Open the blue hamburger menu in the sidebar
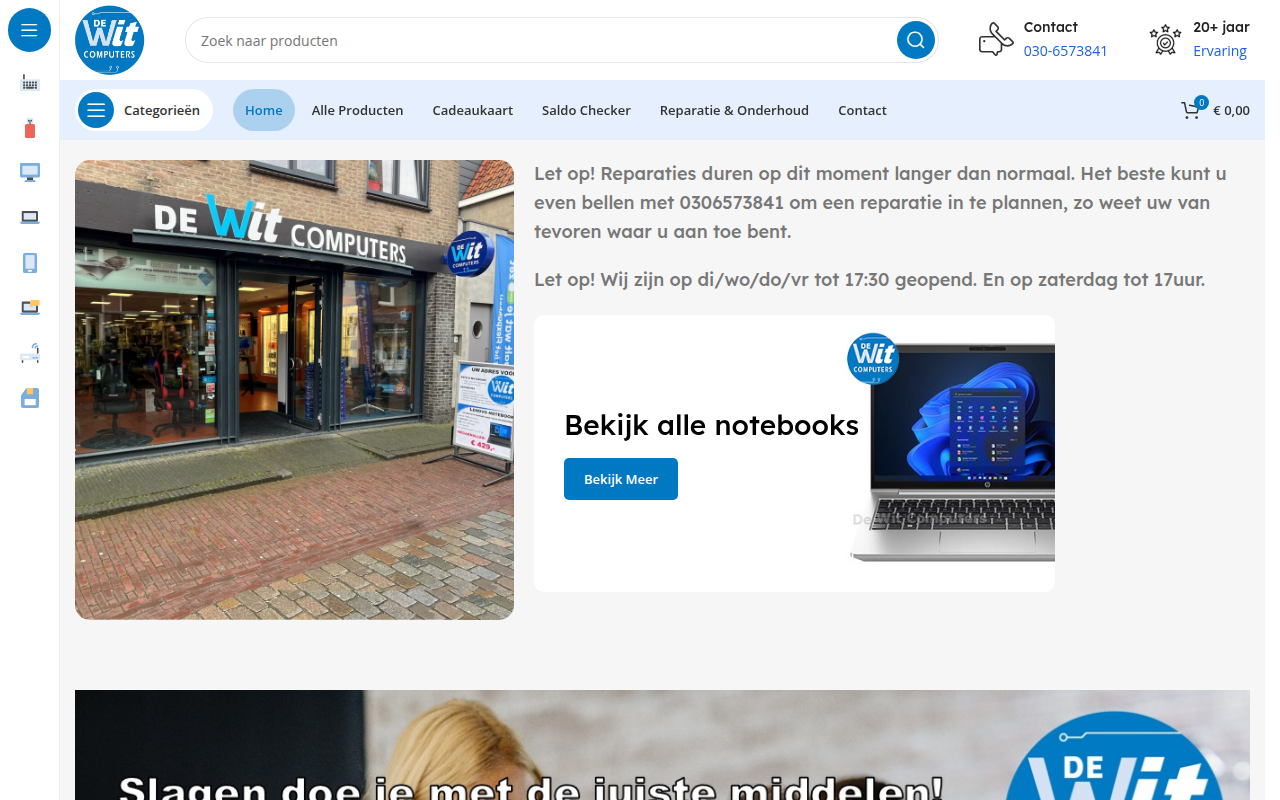Viewport: 1280px width, 800px height. [x=29, y=30]
